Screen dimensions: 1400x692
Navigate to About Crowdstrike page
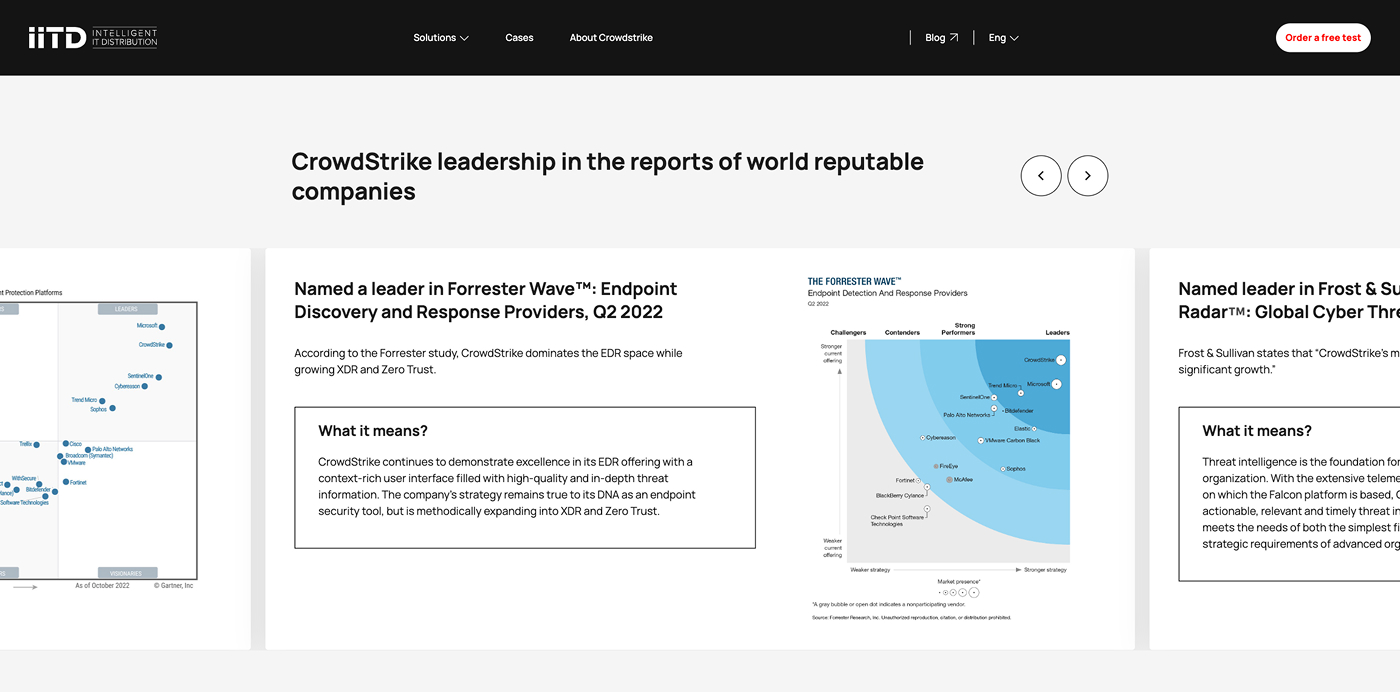pyautogui.click(x=611, y=38)
